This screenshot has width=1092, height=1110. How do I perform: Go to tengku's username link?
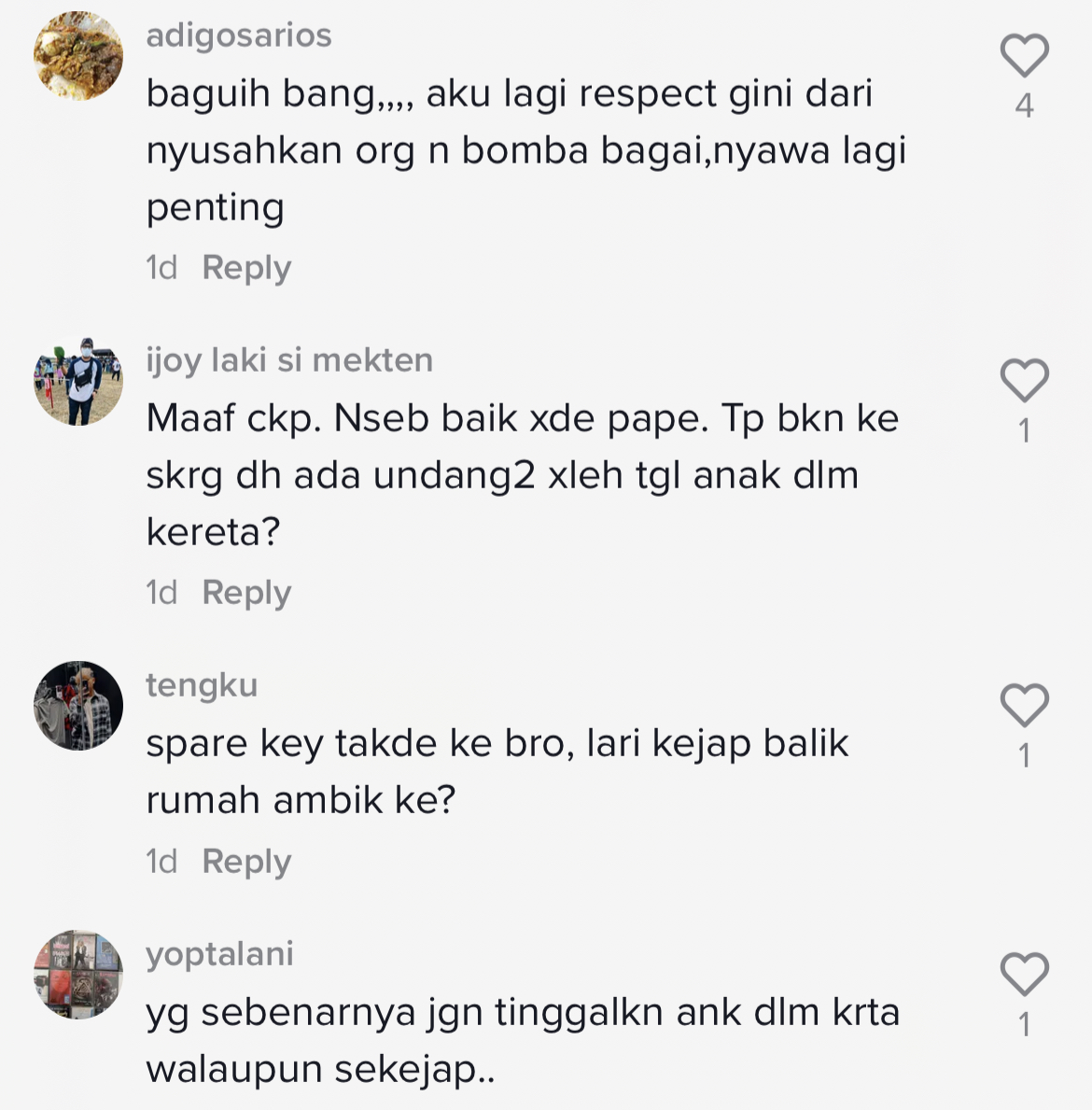click(x=202, y=686)
